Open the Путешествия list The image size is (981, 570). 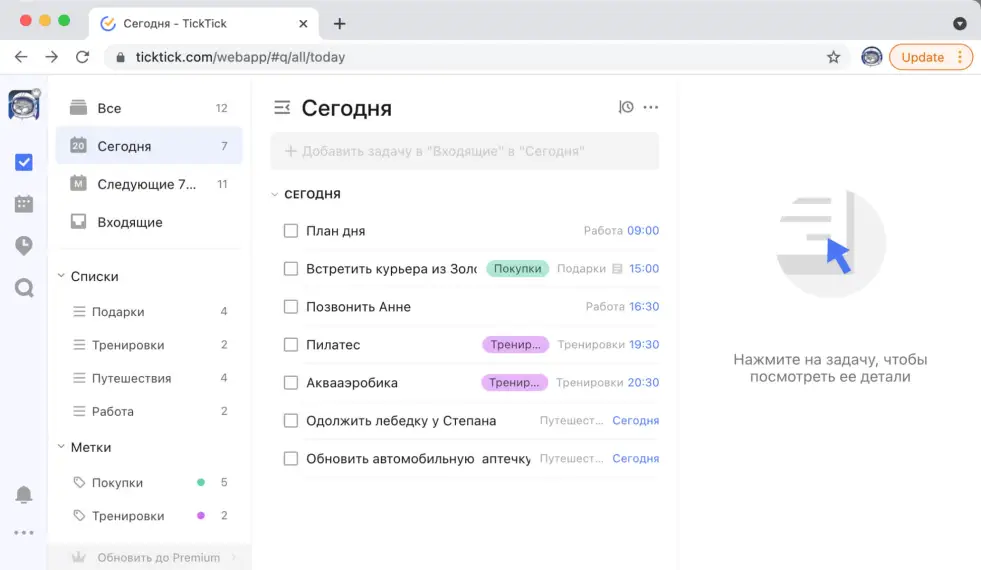point(131,378)
